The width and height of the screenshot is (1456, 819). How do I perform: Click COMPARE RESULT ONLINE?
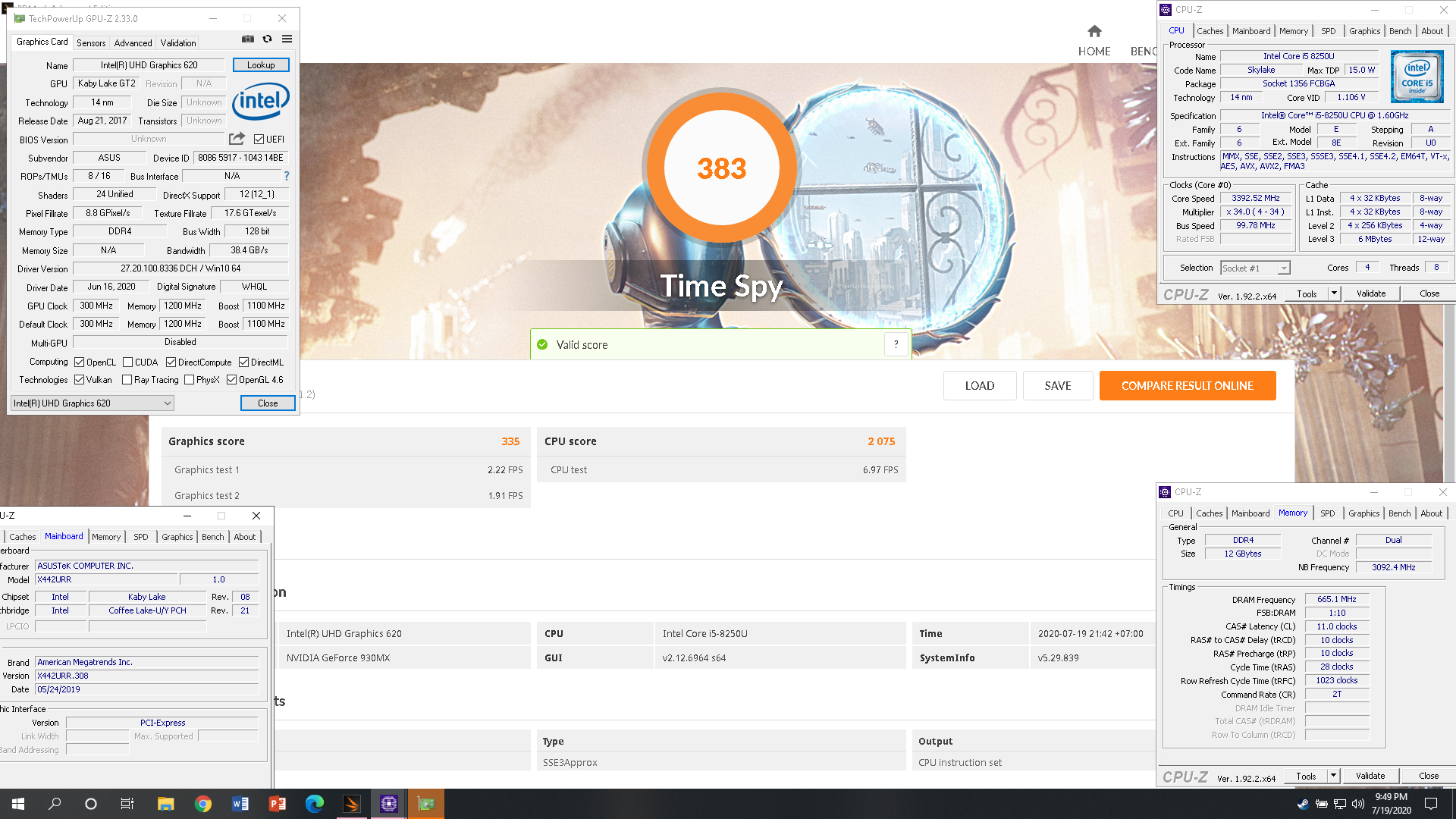(x=1188, y=385)
